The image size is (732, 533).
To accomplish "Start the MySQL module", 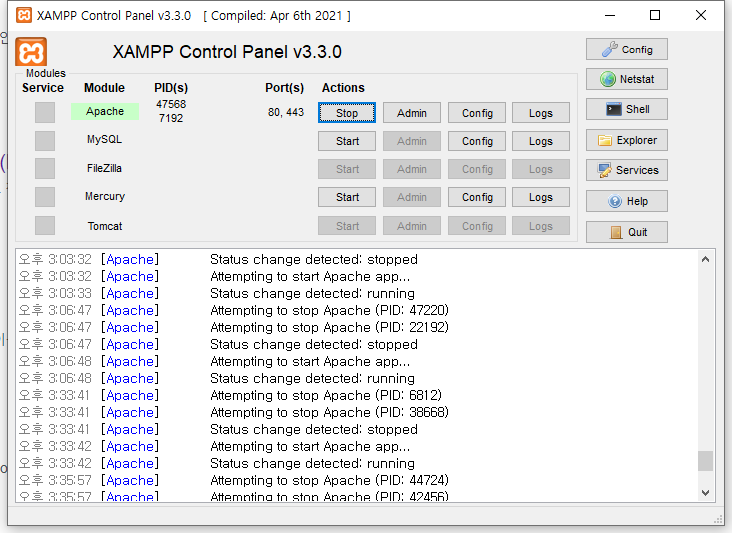I will (347, 141).
